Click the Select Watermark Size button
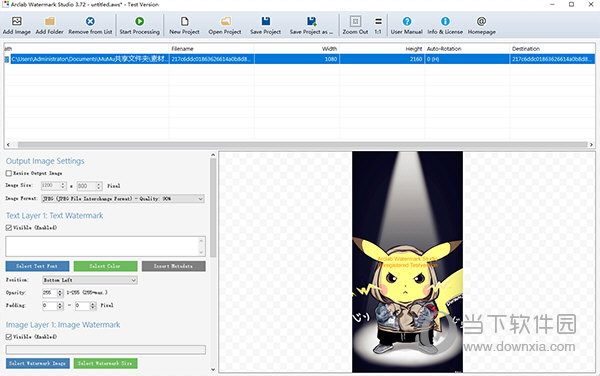The height and width of the screenshot is (376, 600). (105, 363)
